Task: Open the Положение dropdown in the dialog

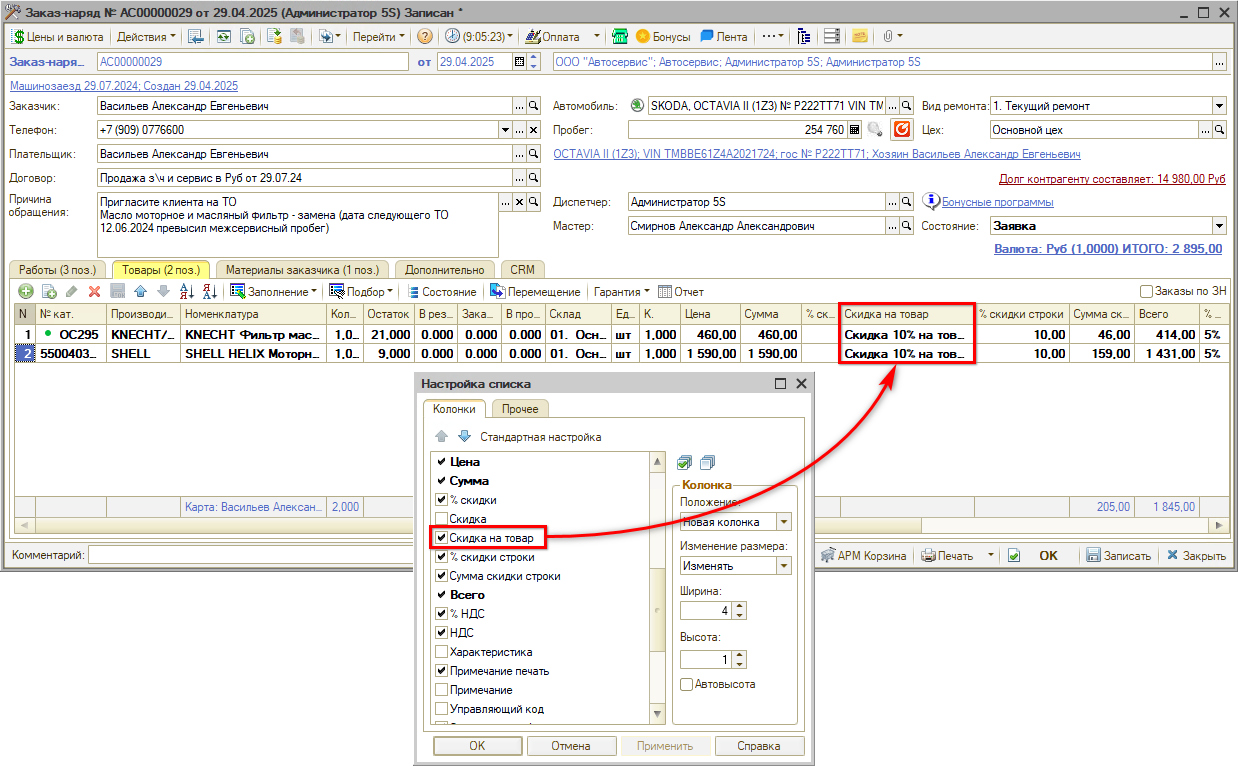Action: pyautogui.click(x=783, y=522)
